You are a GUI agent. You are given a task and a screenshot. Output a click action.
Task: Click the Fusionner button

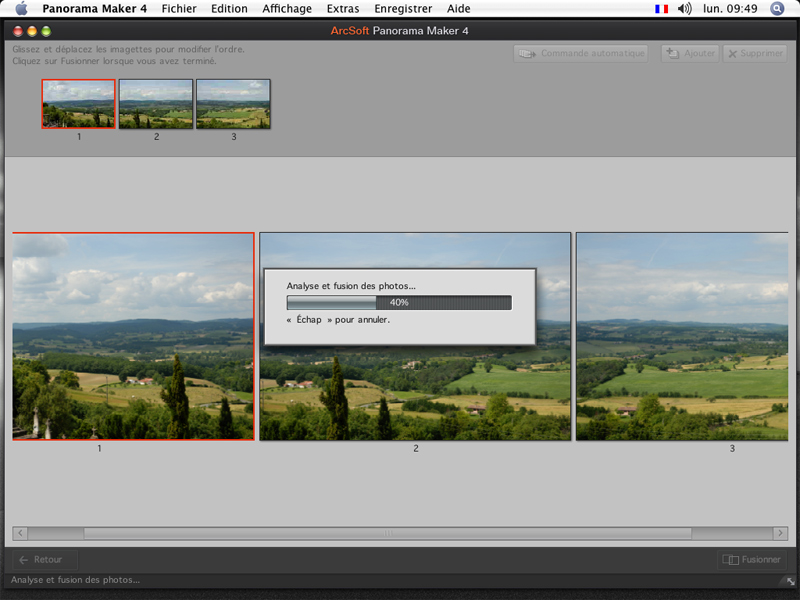click(752, 560)
